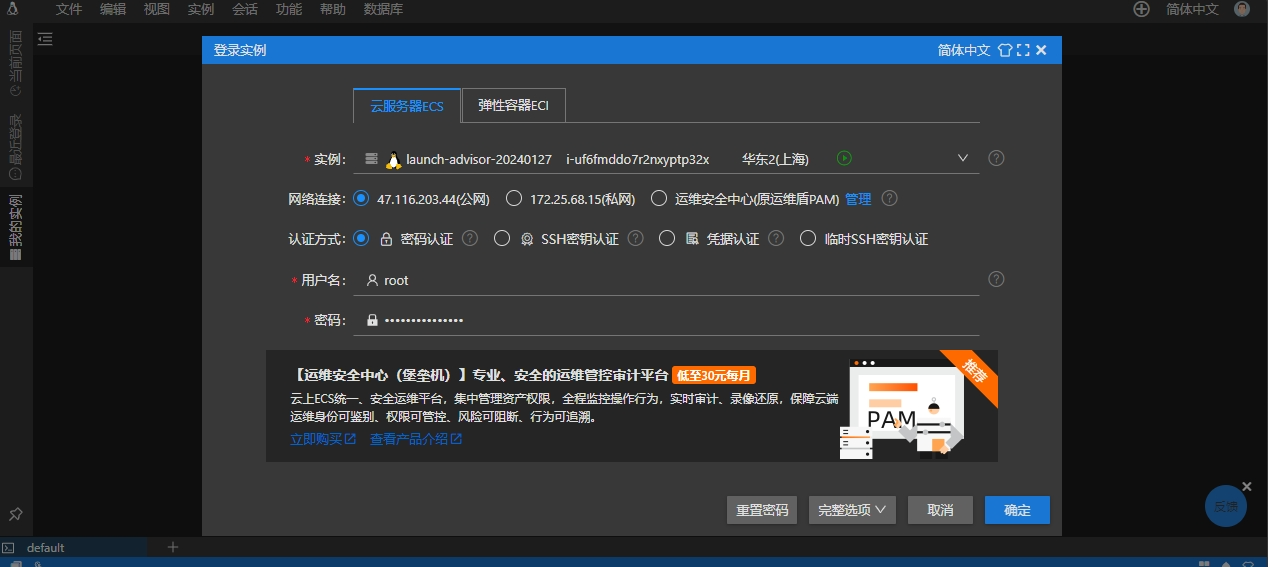Click the pin icon in the left sidebar

pyautogui.click(x=16, y=514)
